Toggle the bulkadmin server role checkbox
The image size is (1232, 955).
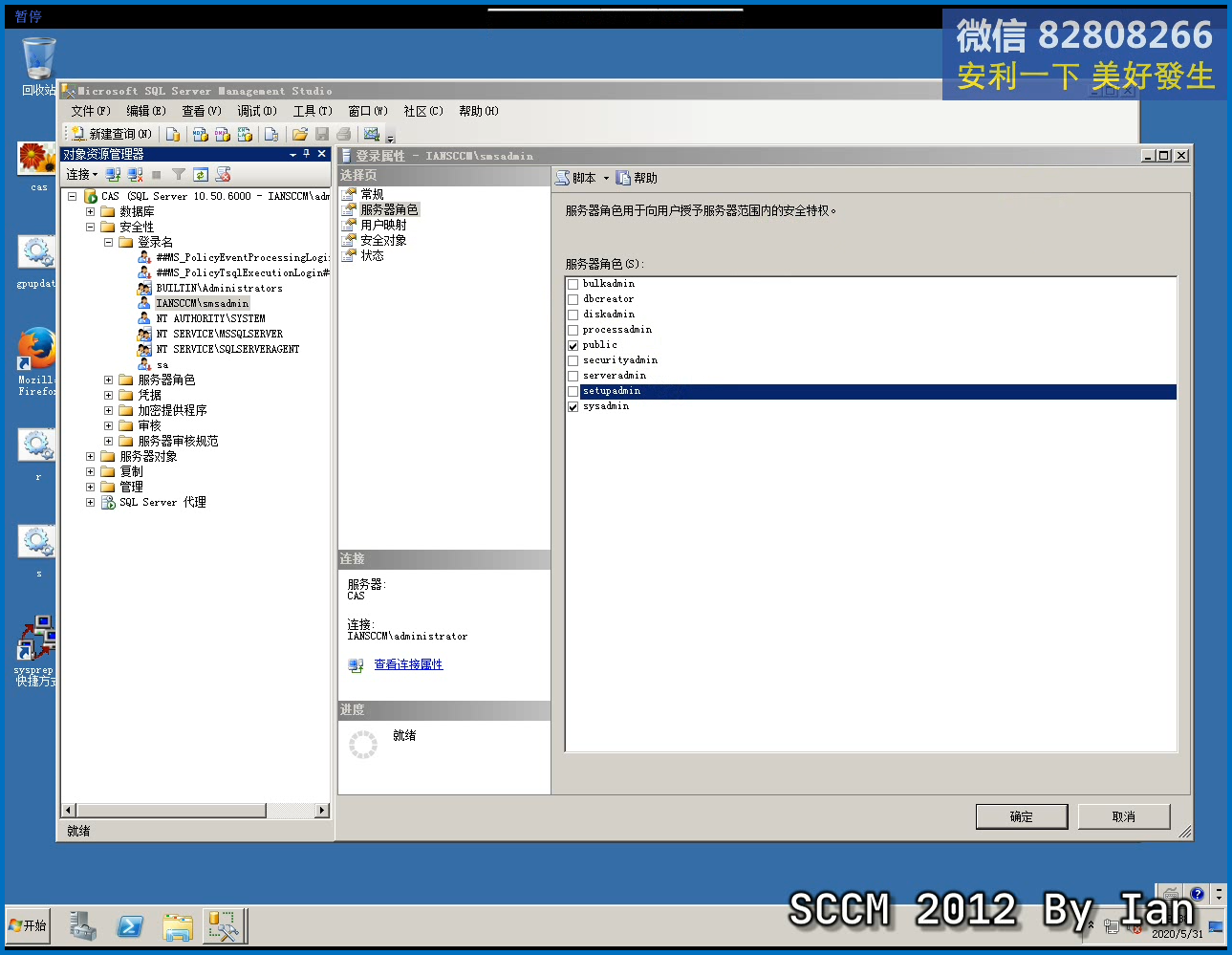[x=573, y=284]
